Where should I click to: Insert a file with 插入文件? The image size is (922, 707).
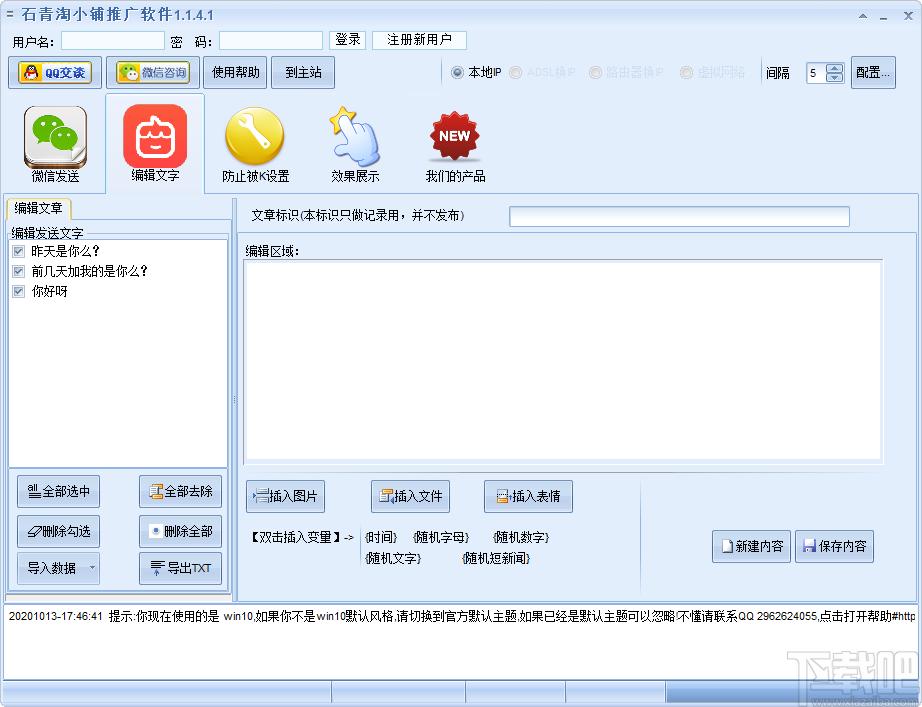point(410,496)
